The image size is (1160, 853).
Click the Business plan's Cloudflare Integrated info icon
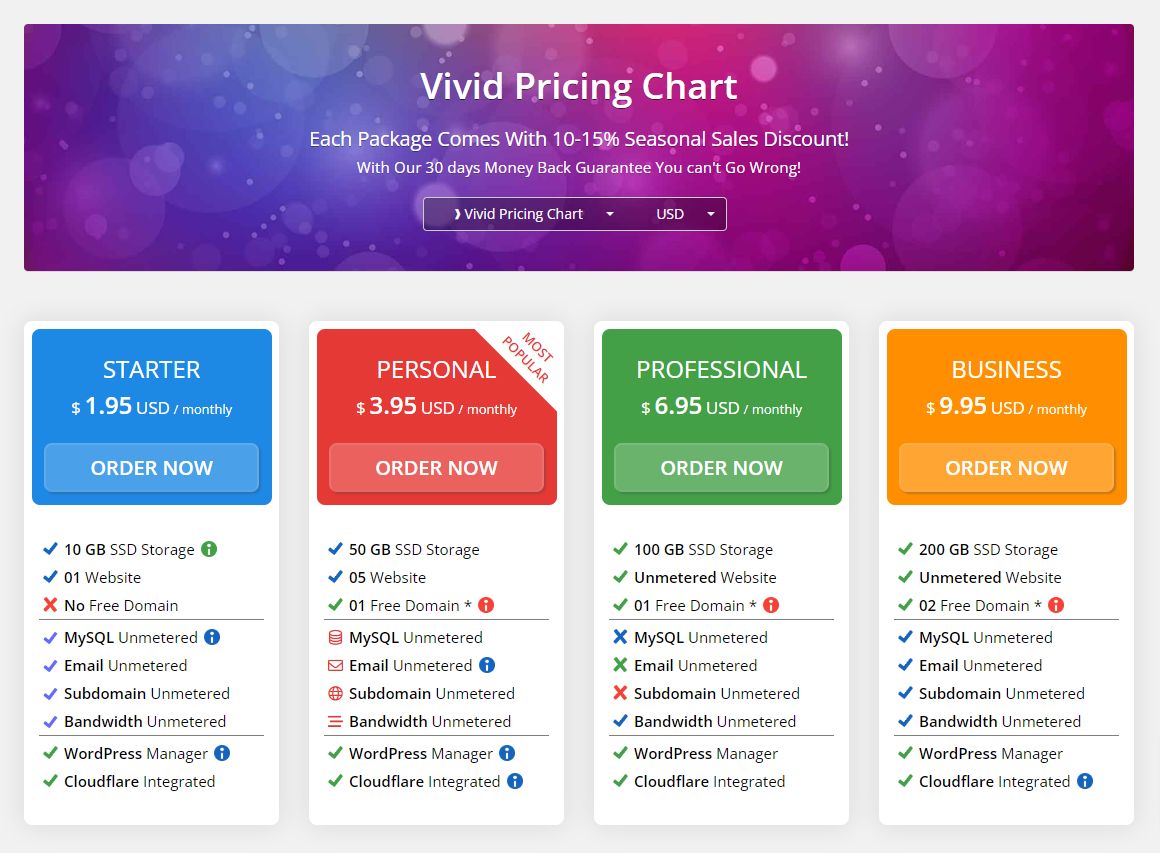tap(1085, 781)
